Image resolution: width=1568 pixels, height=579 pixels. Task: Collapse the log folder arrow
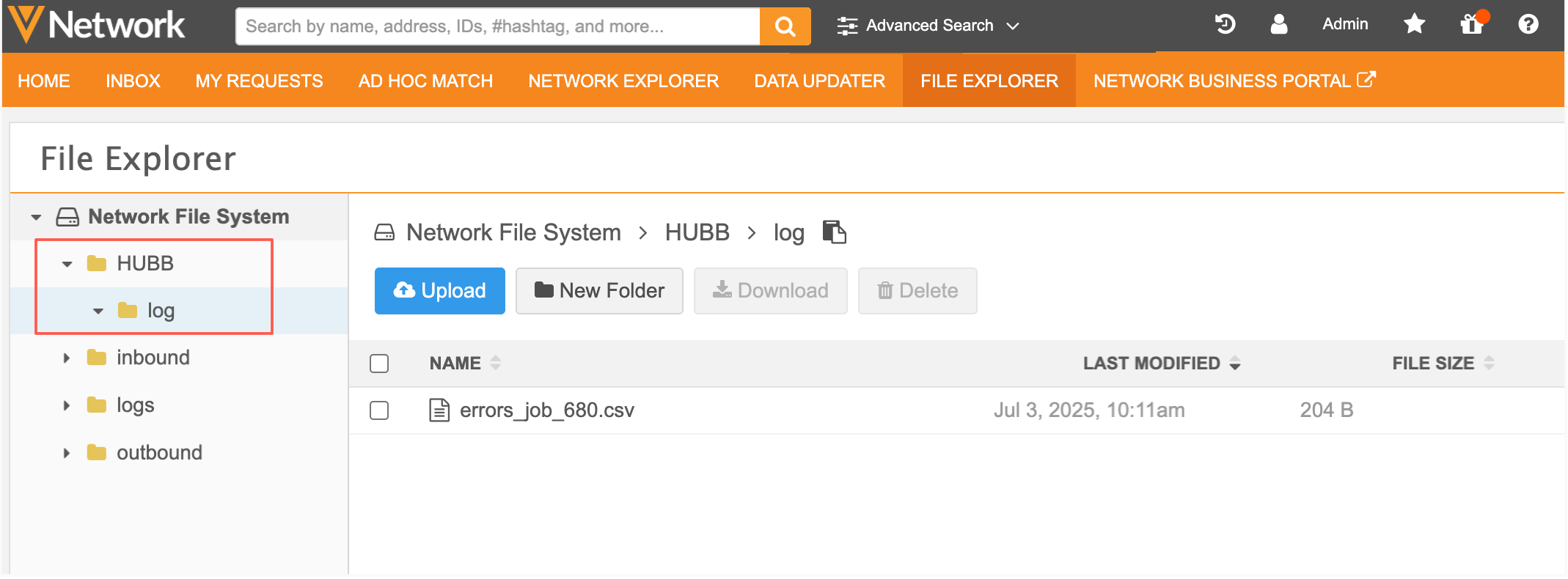[x=98, y=311]
